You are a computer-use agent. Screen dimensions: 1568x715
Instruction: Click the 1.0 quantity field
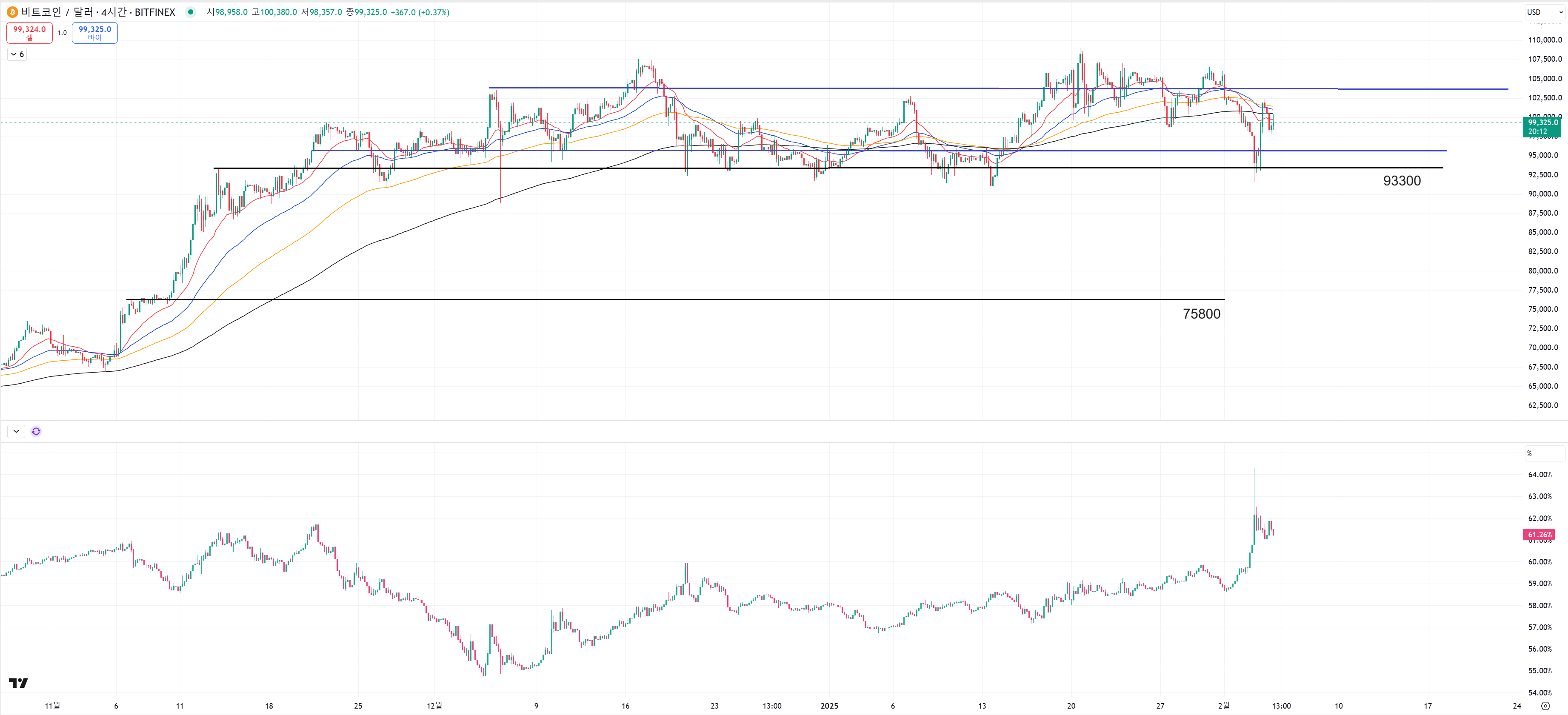62,33
